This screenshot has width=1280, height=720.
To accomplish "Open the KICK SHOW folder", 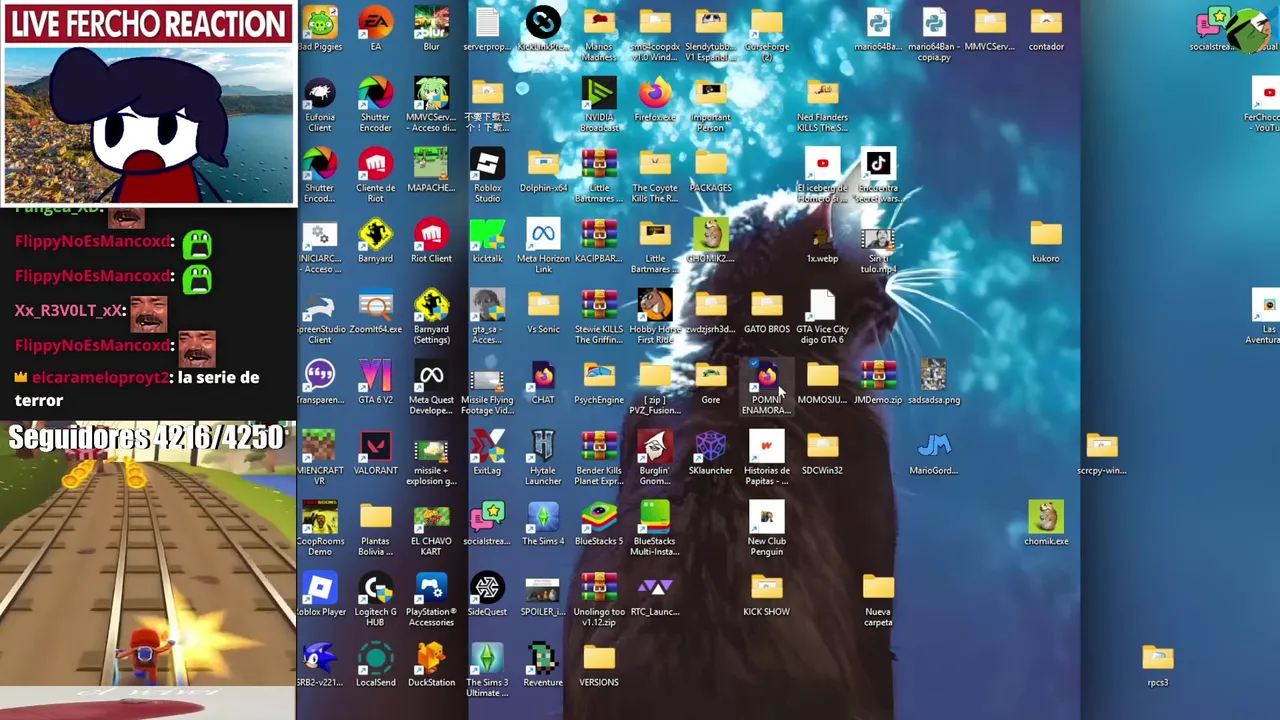I will click(767, 588).
